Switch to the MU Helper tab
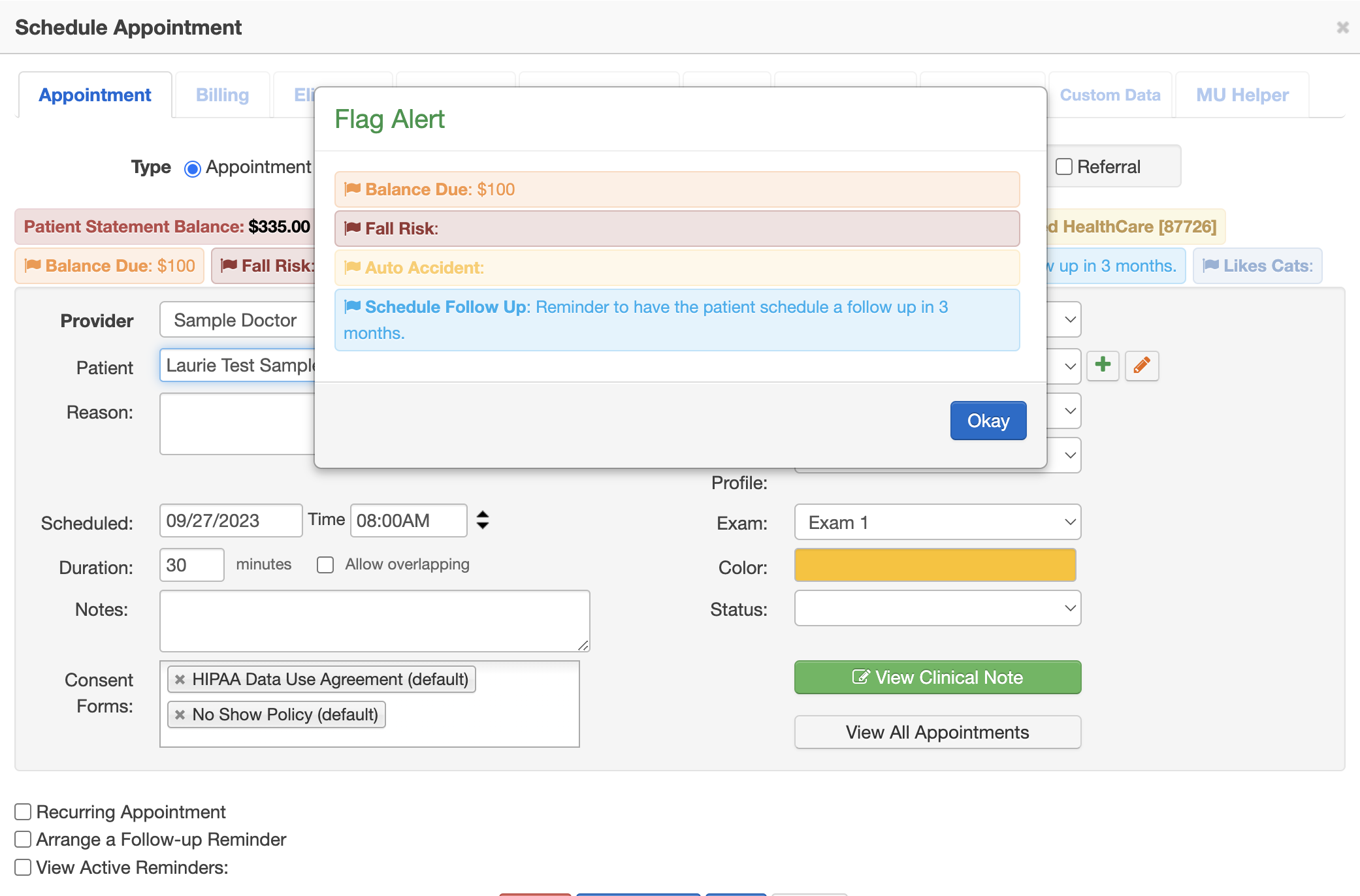The width and height of the screenshot is (1360, 896). [1242, 95]
